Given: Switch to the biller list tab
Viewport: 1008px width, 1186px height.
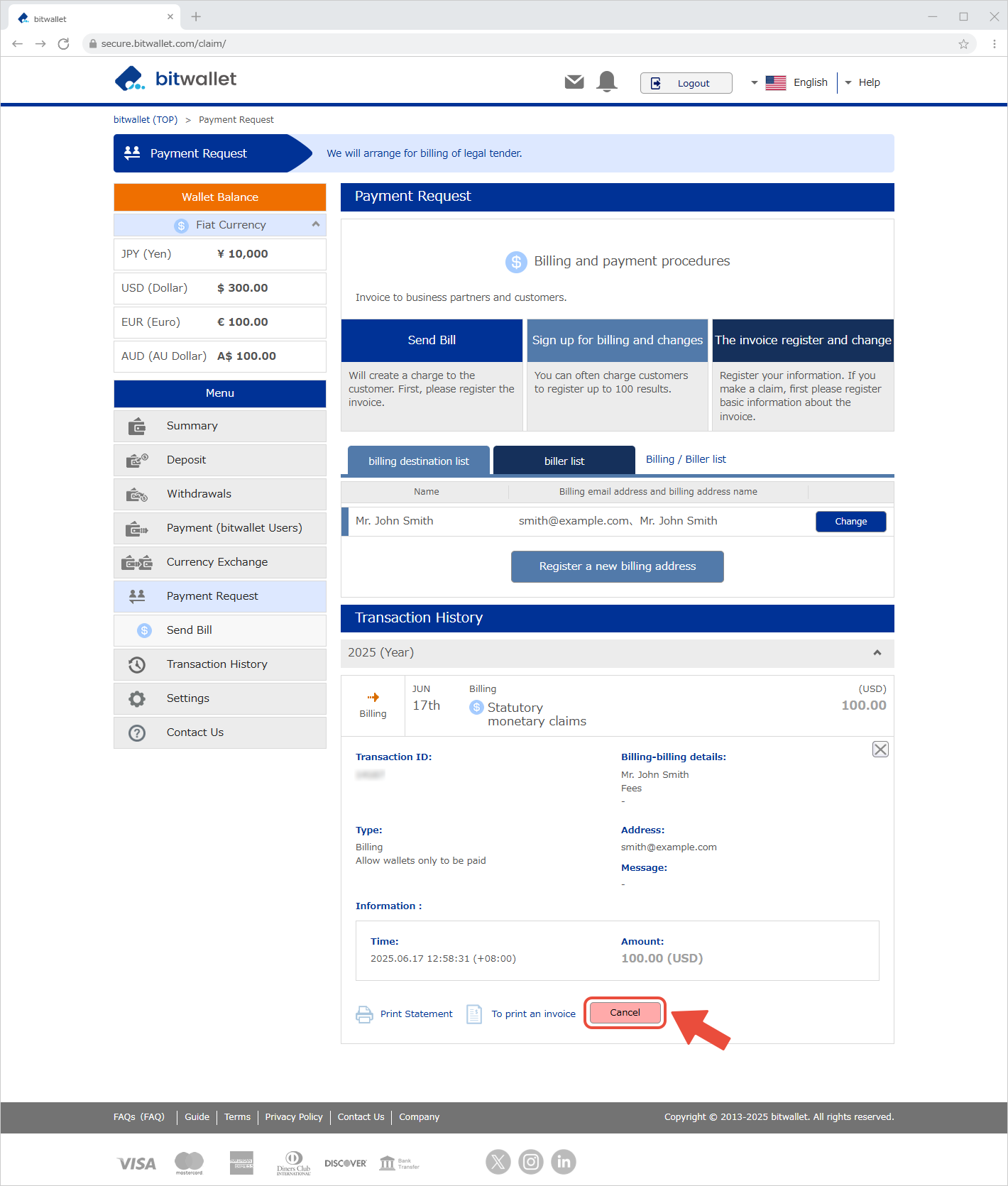Looking at the screenshot, I should 564,461.
